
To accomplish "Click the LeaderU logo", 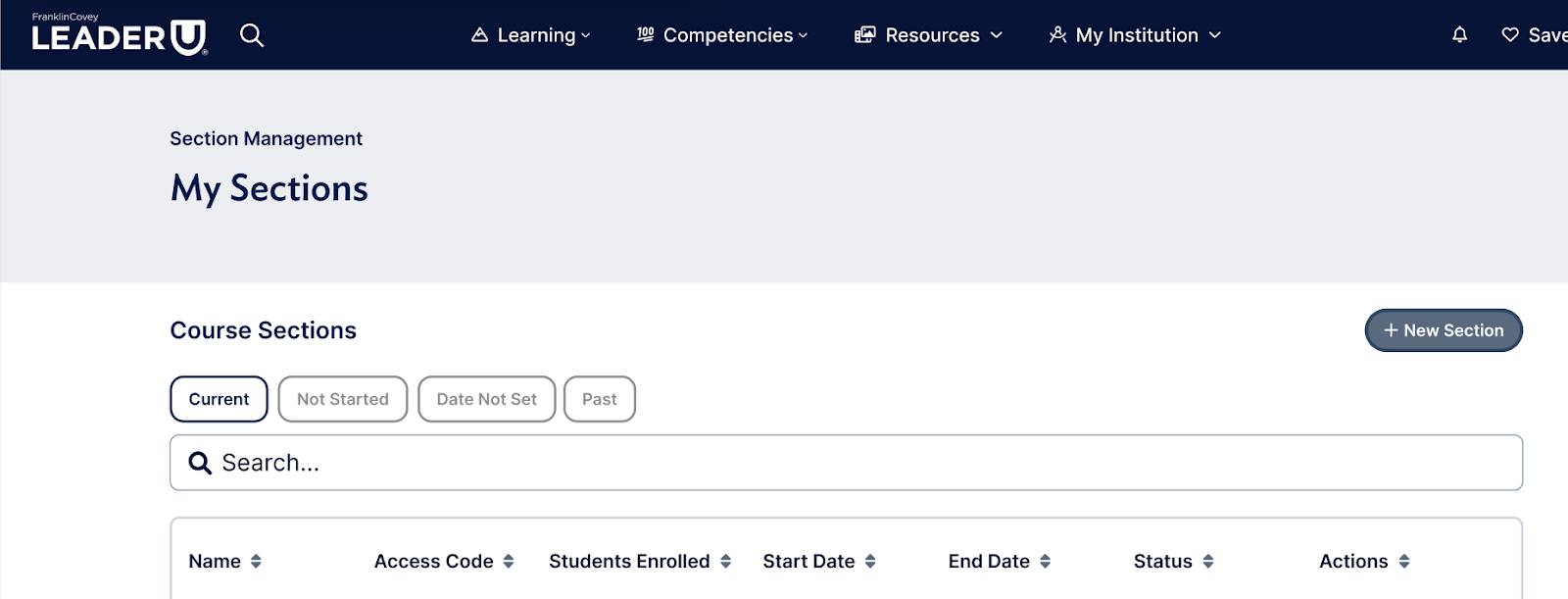I will click(x=119, y=35).
